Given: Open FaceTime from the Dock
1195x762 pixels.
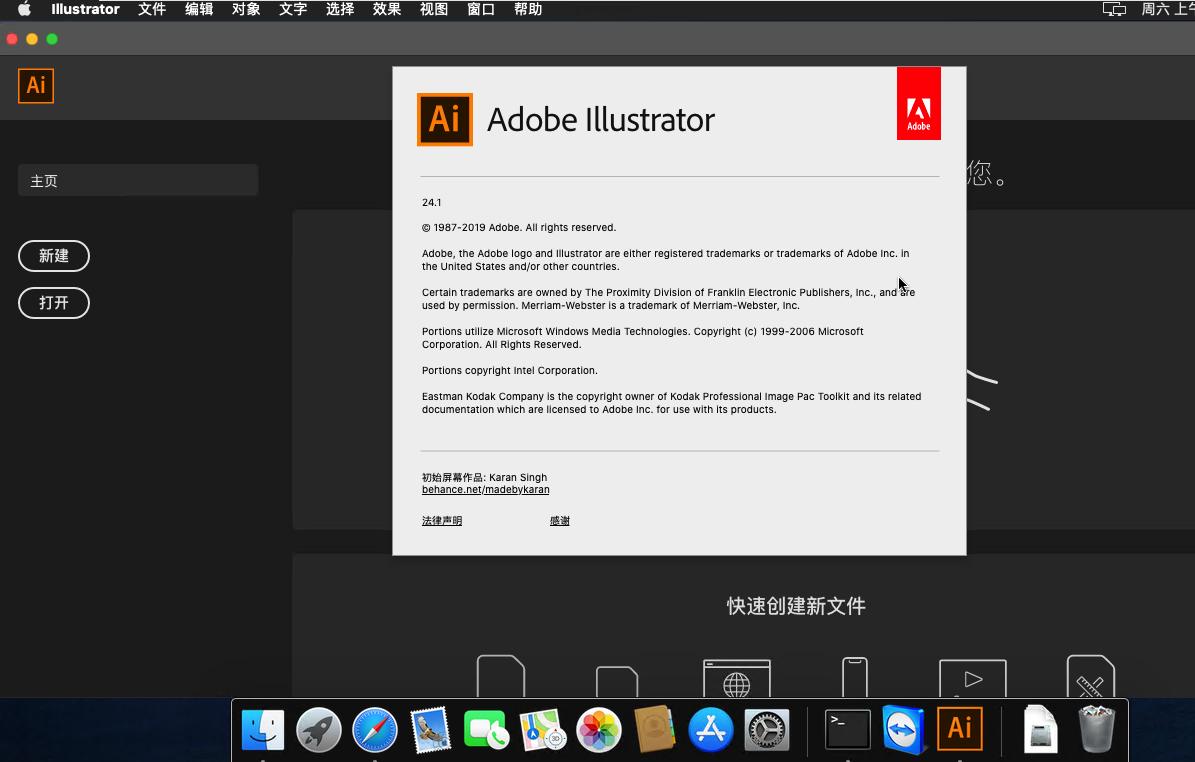Looking at the screenshot, I should (x=486, y=730).
